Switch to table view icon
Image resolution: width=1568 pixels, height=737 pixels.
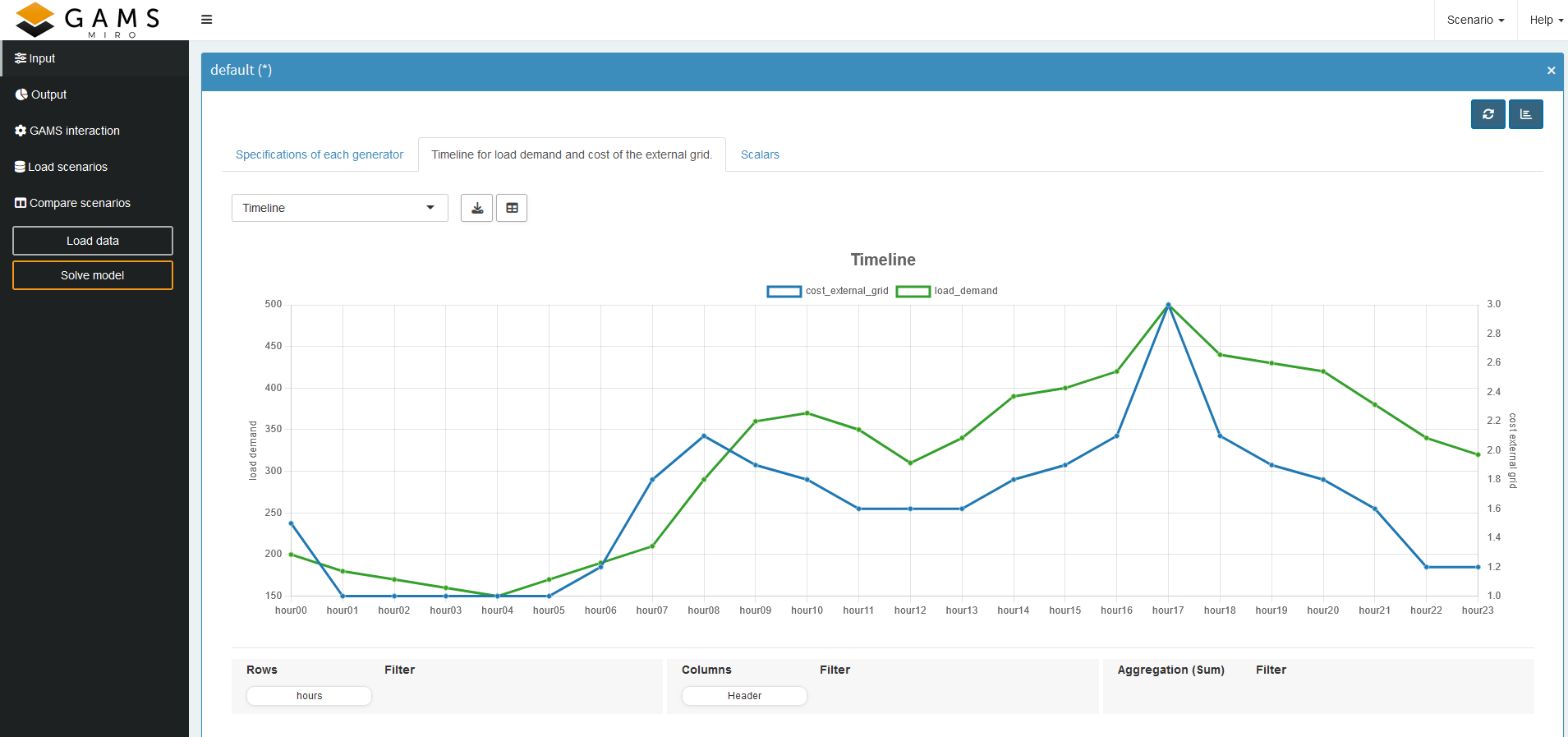pyautogui.click(x=512, y=208)
